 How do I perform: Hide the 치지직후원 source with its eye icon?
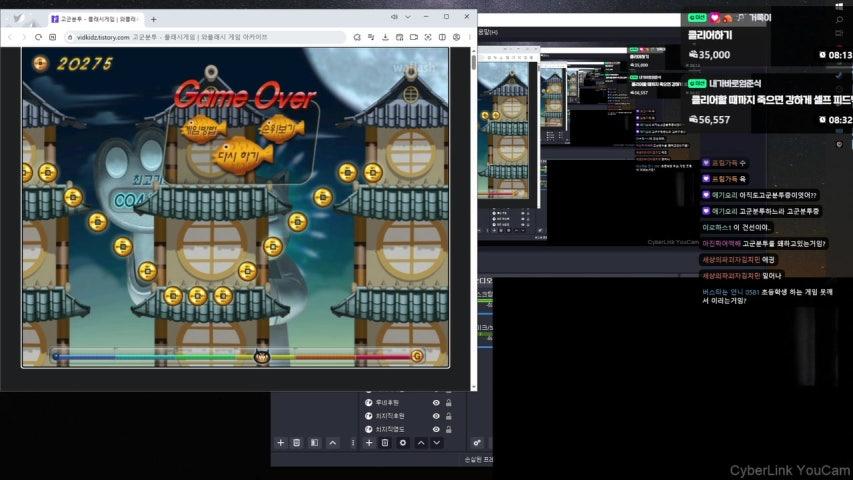[x=436, y=416]
